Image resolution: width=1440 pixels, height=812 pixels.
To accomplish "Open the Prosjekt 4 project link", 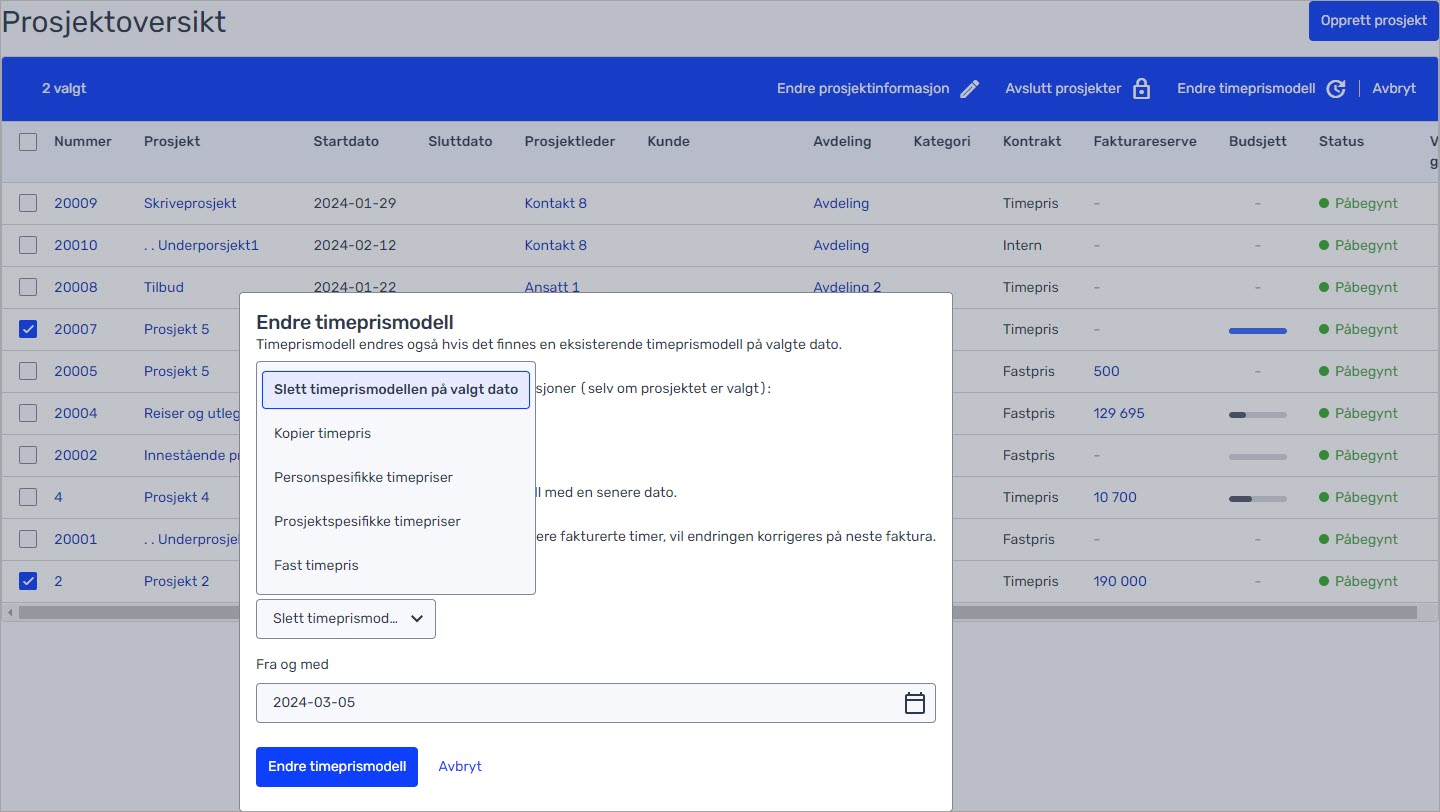I will [177, 497].
